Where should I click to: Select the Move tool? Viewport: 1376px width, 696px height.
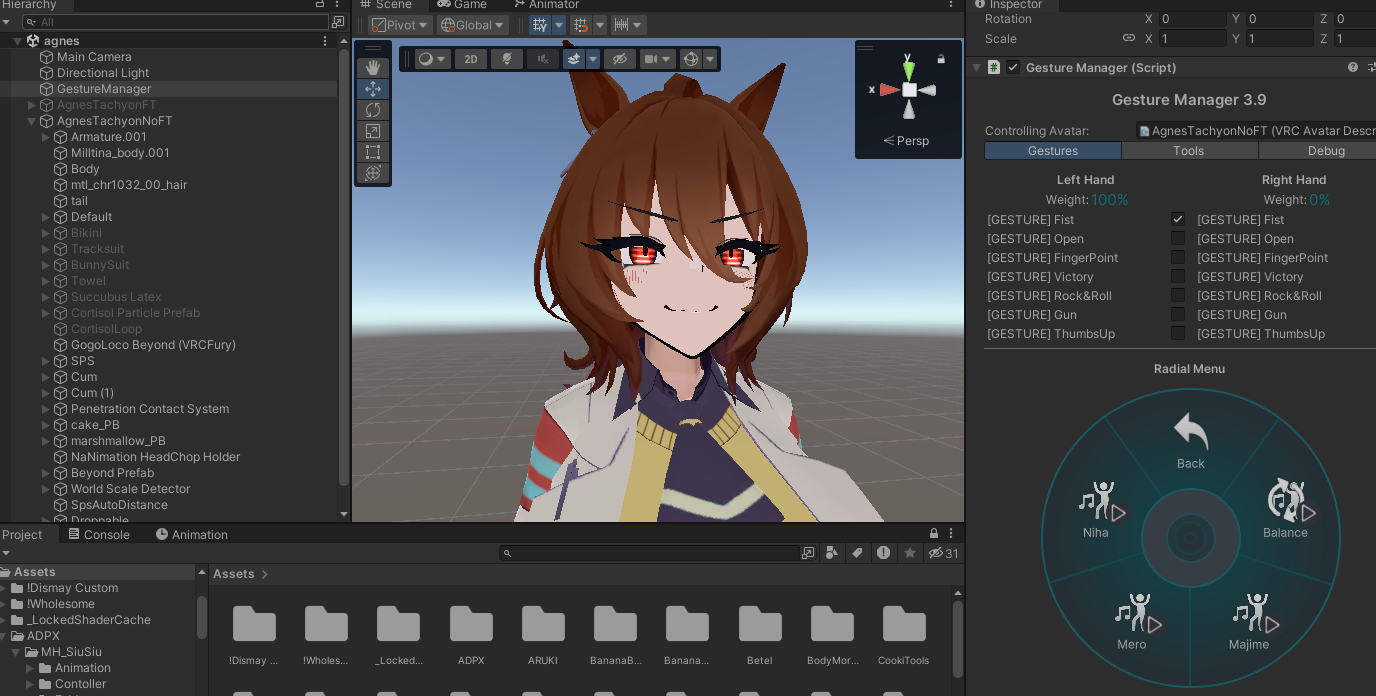click(x=373, y=89)
